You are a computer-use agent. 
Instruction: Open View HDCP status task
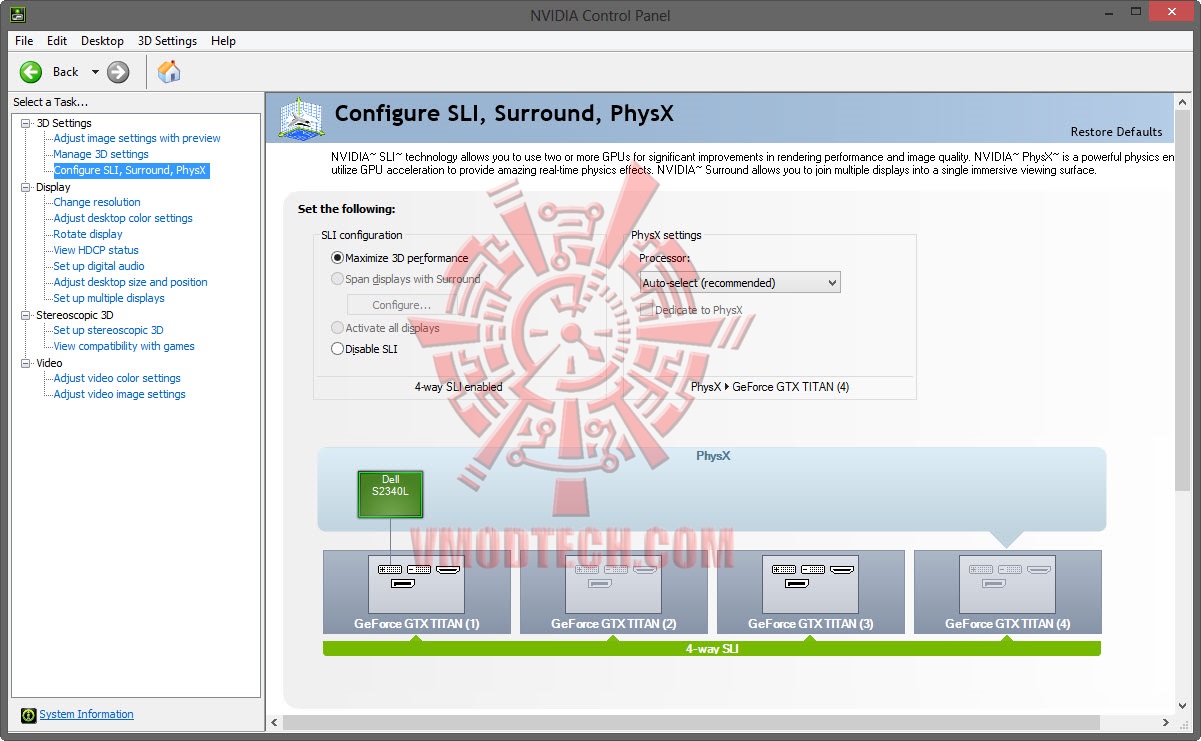[x=96, y=250]
